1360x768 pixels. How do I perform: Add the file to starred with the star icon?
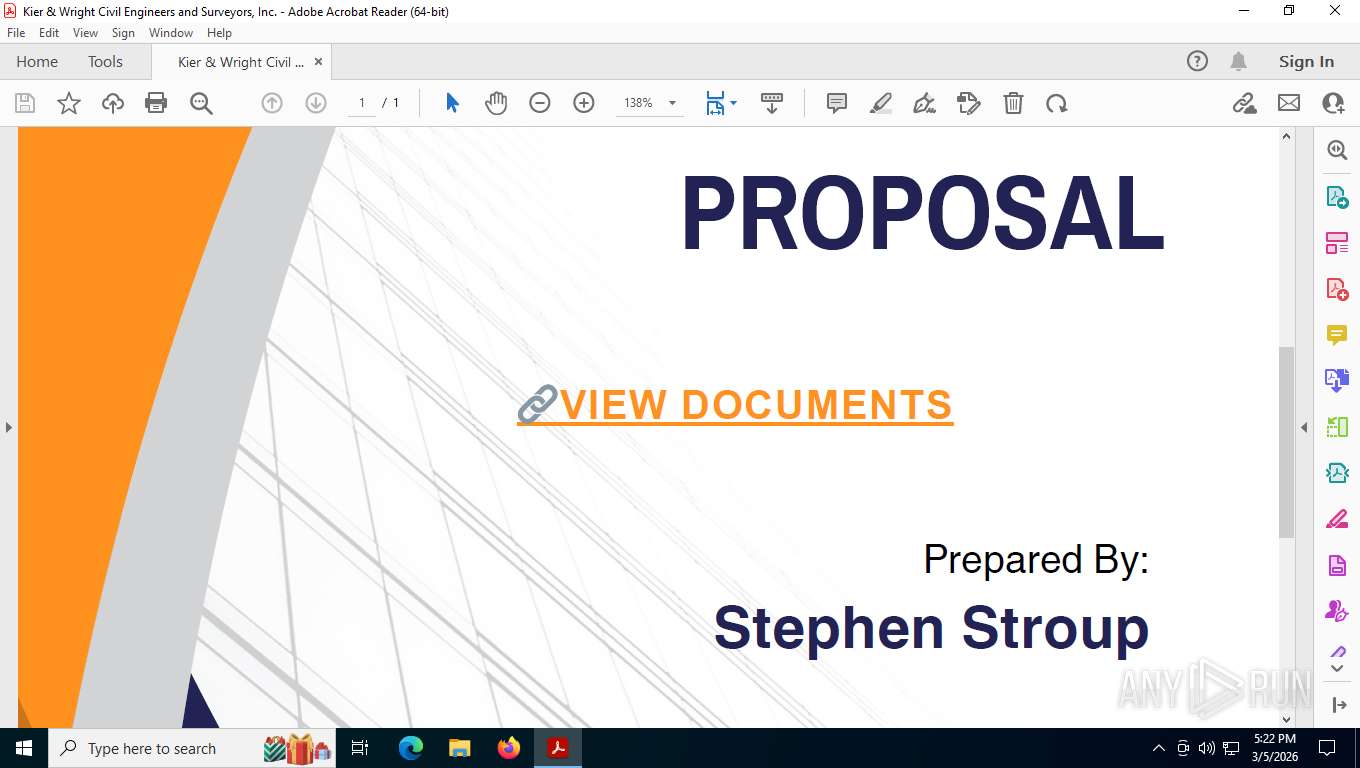69,103
